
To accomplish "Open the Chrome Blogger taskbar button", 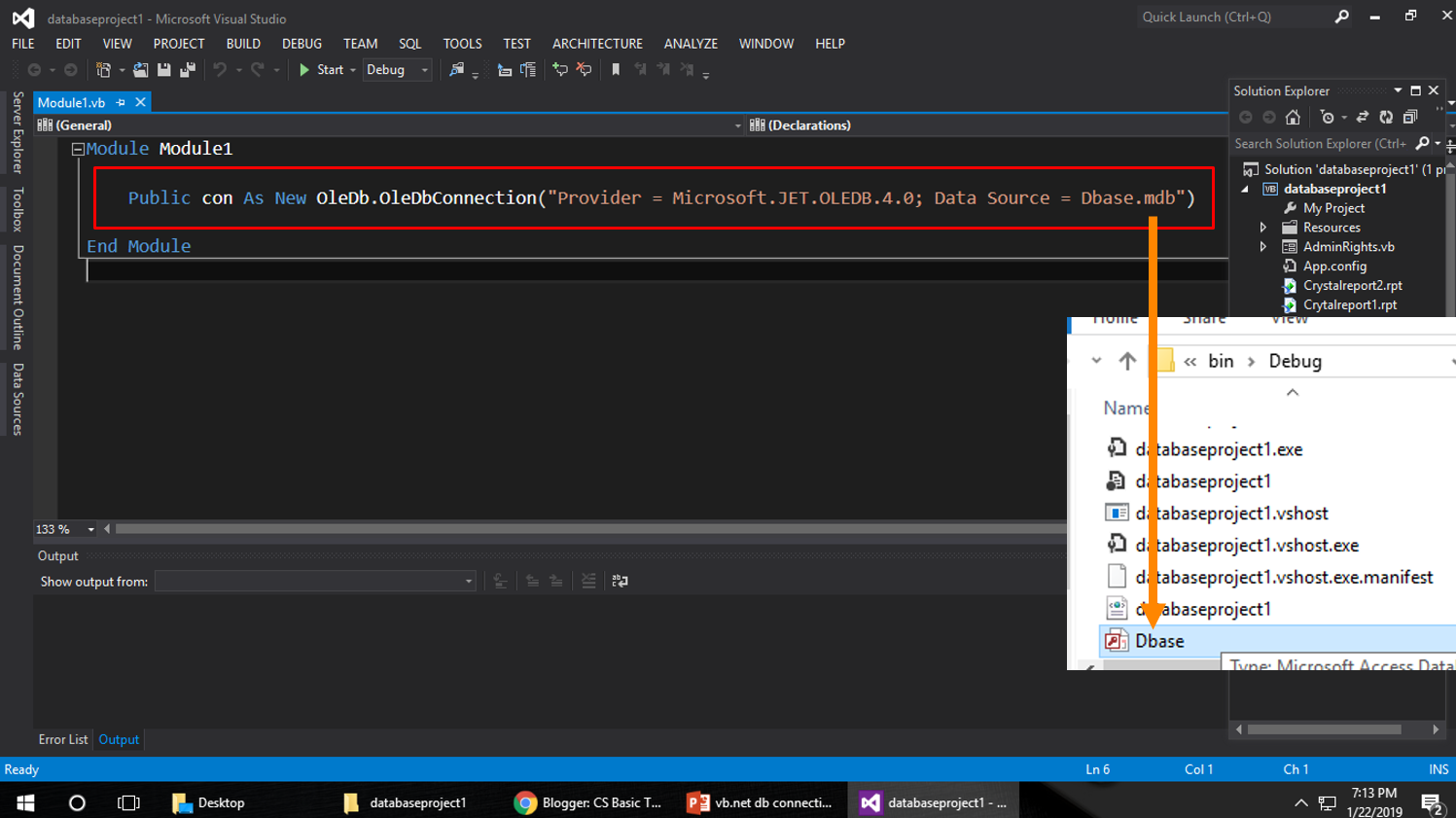I will point(589,802).
